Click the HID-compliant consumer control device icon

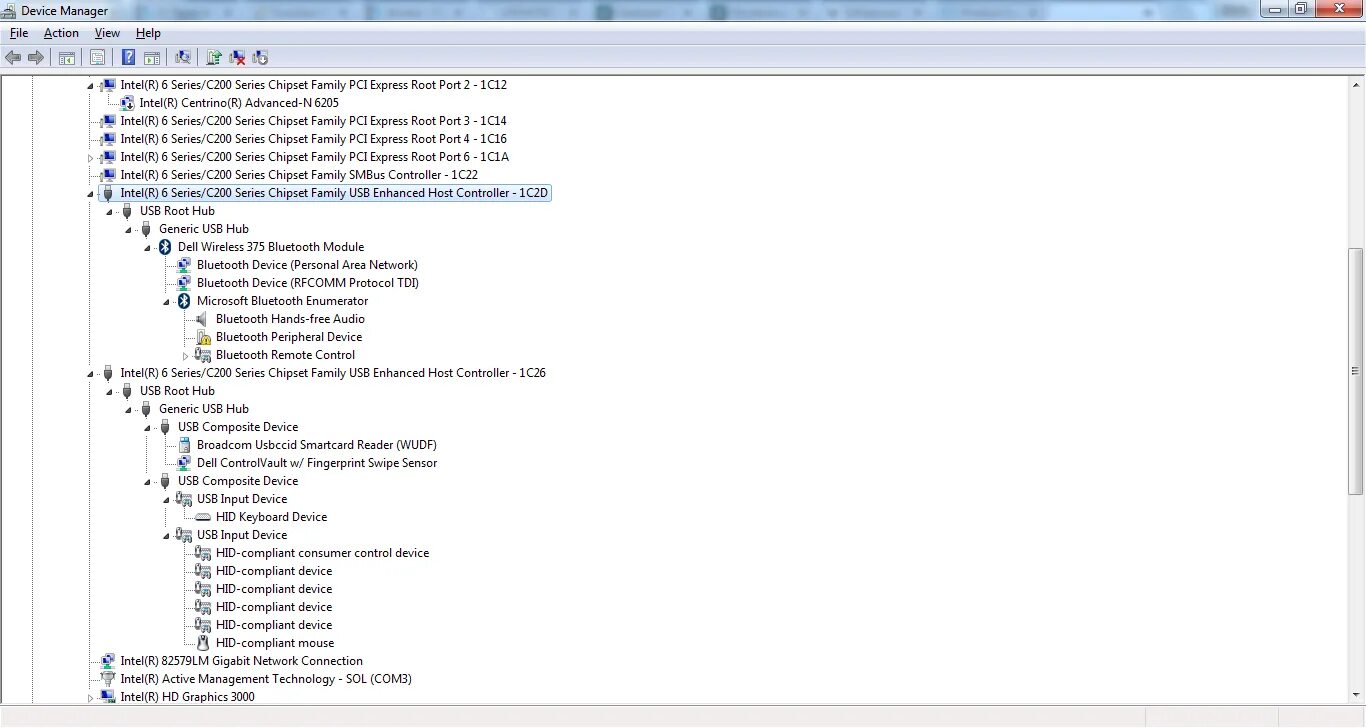(203, 553)
